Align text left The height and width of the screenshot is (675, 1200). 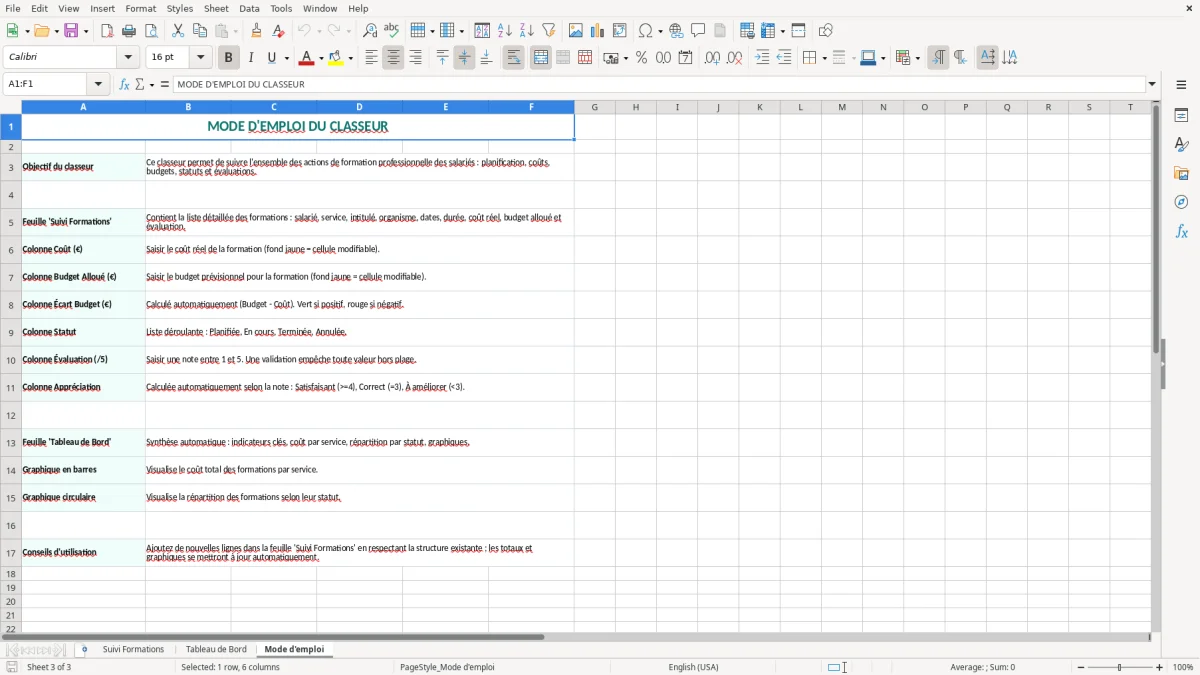[371, 58]
